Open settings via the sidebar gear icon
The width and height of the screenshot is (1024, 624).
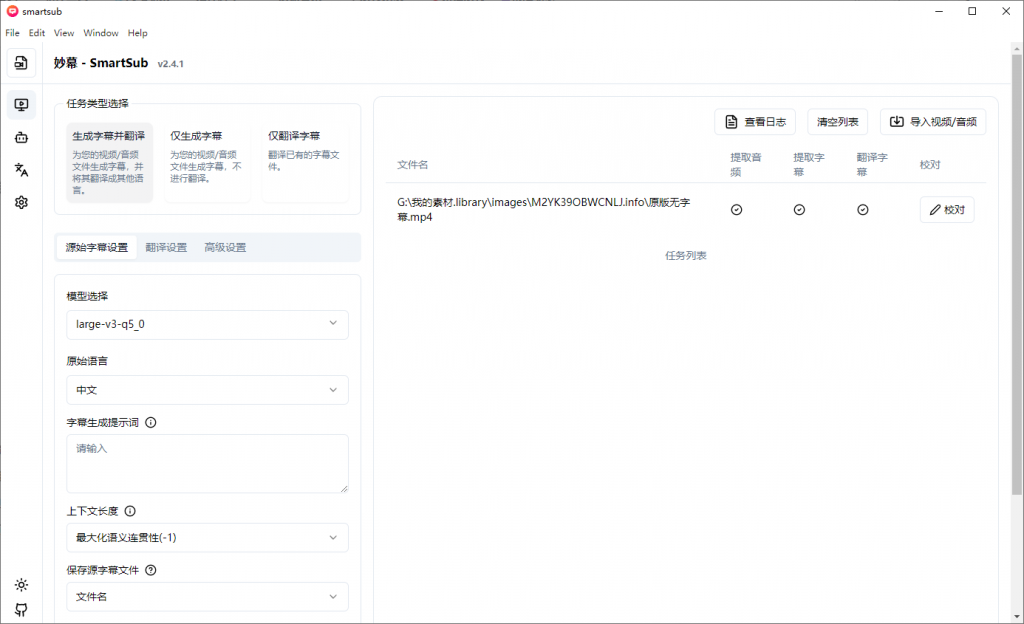point(21,202)
